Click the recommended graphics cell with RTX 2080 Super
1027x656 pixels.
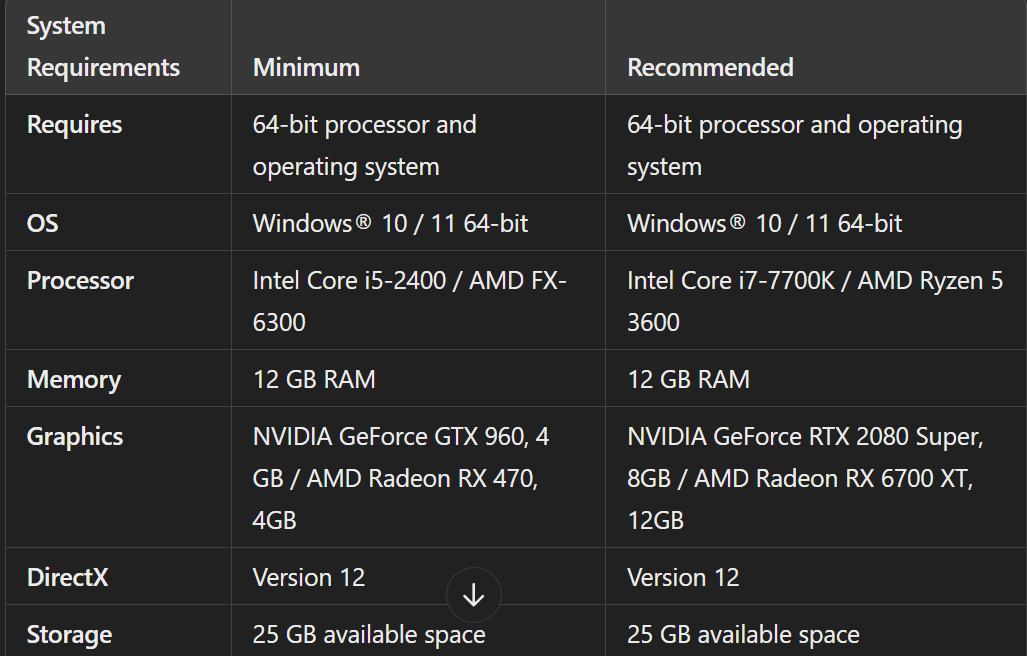[x=806, y=478]
